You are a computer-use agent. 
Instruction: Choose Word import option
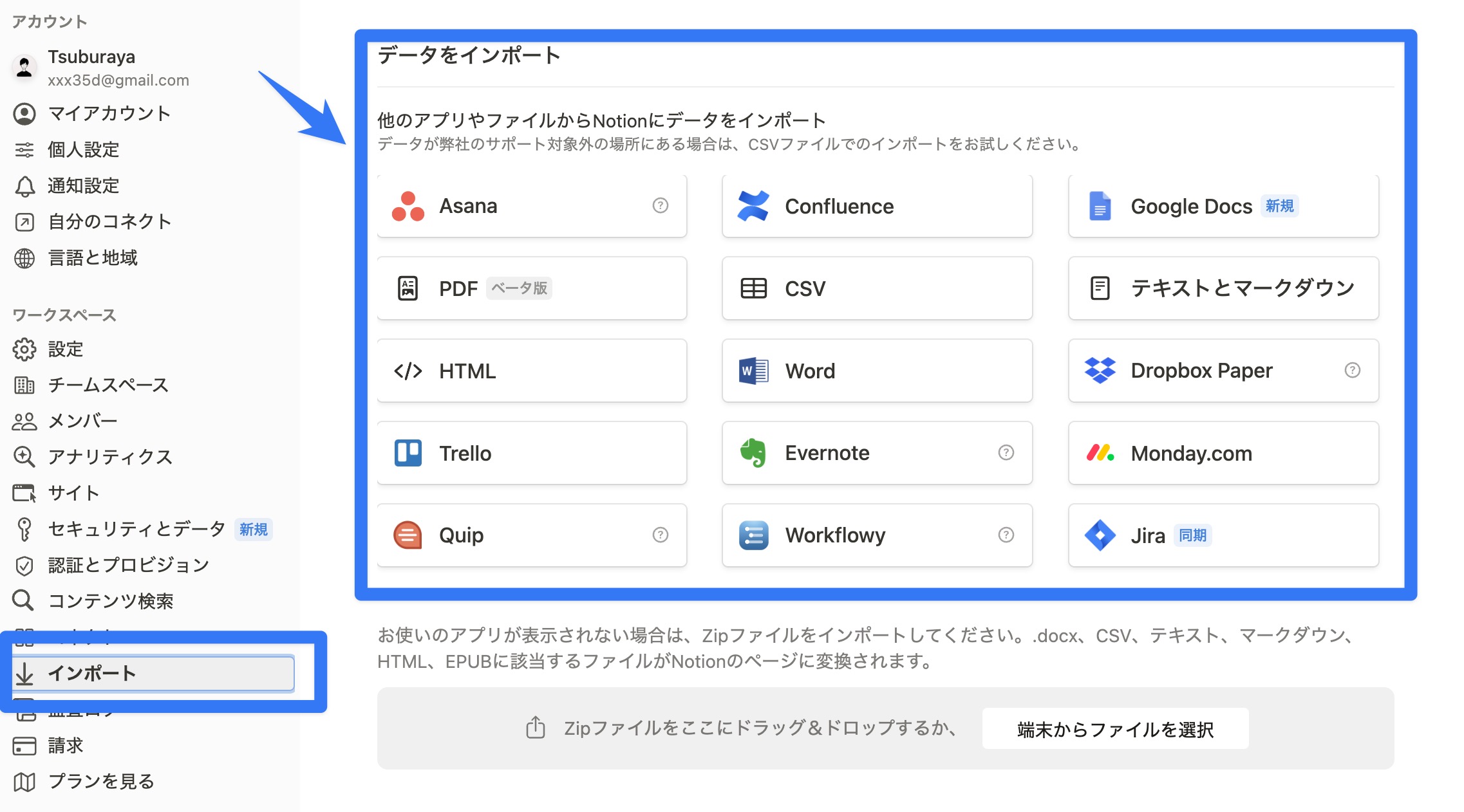coord(877,371)
